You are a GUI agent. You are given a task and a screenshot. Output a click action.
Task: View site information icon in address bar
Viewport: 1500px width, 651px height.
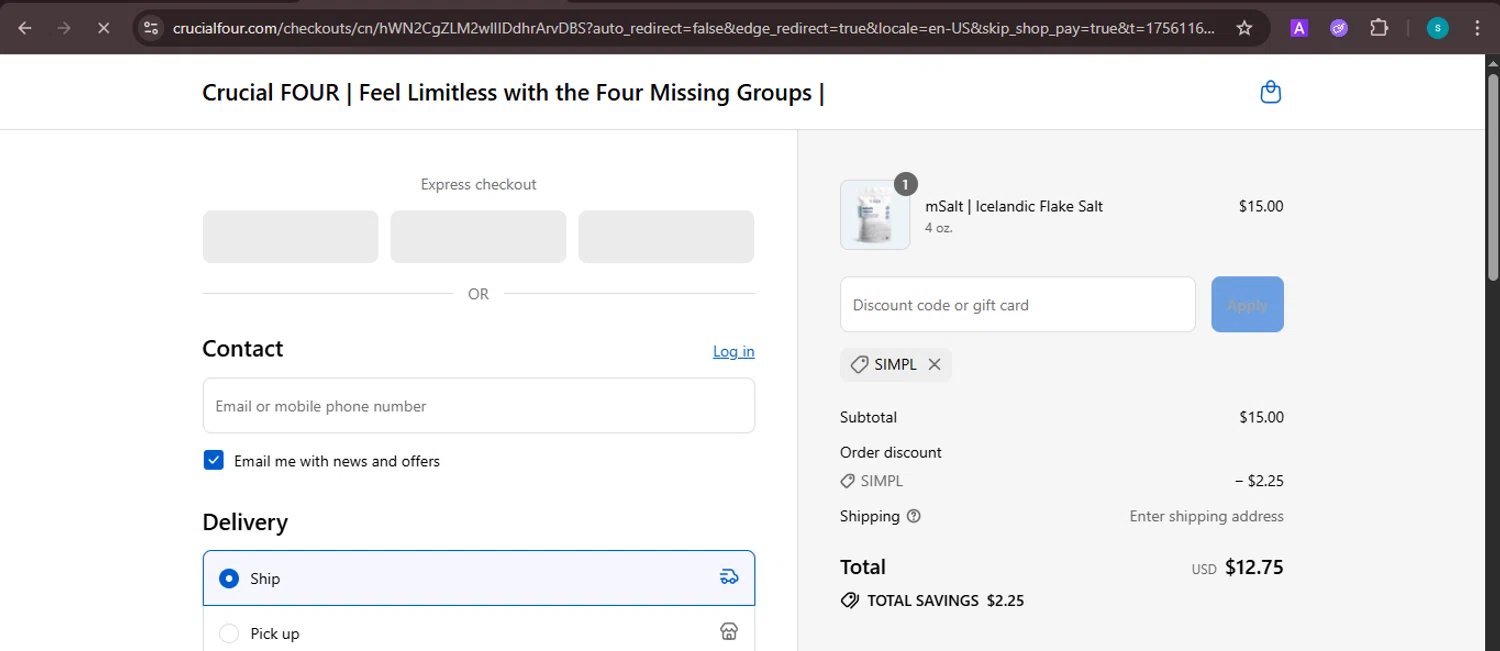click(151, 28)
